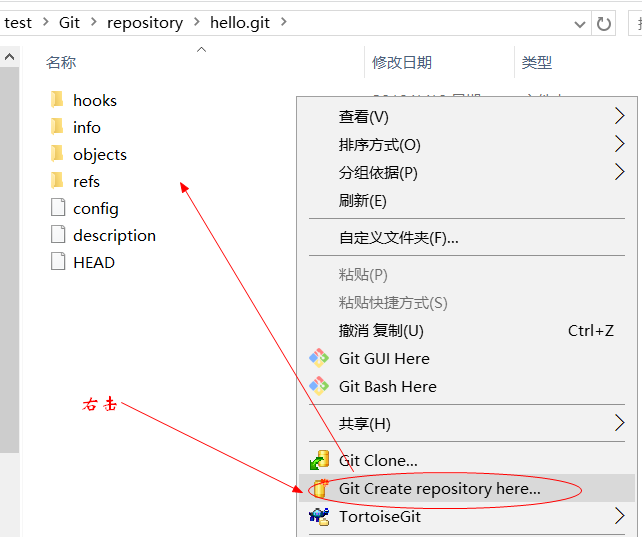The width and height of the screenshot is (642, 537).
Task: Sort by the 类型 column header
Action: coord(537,62)
